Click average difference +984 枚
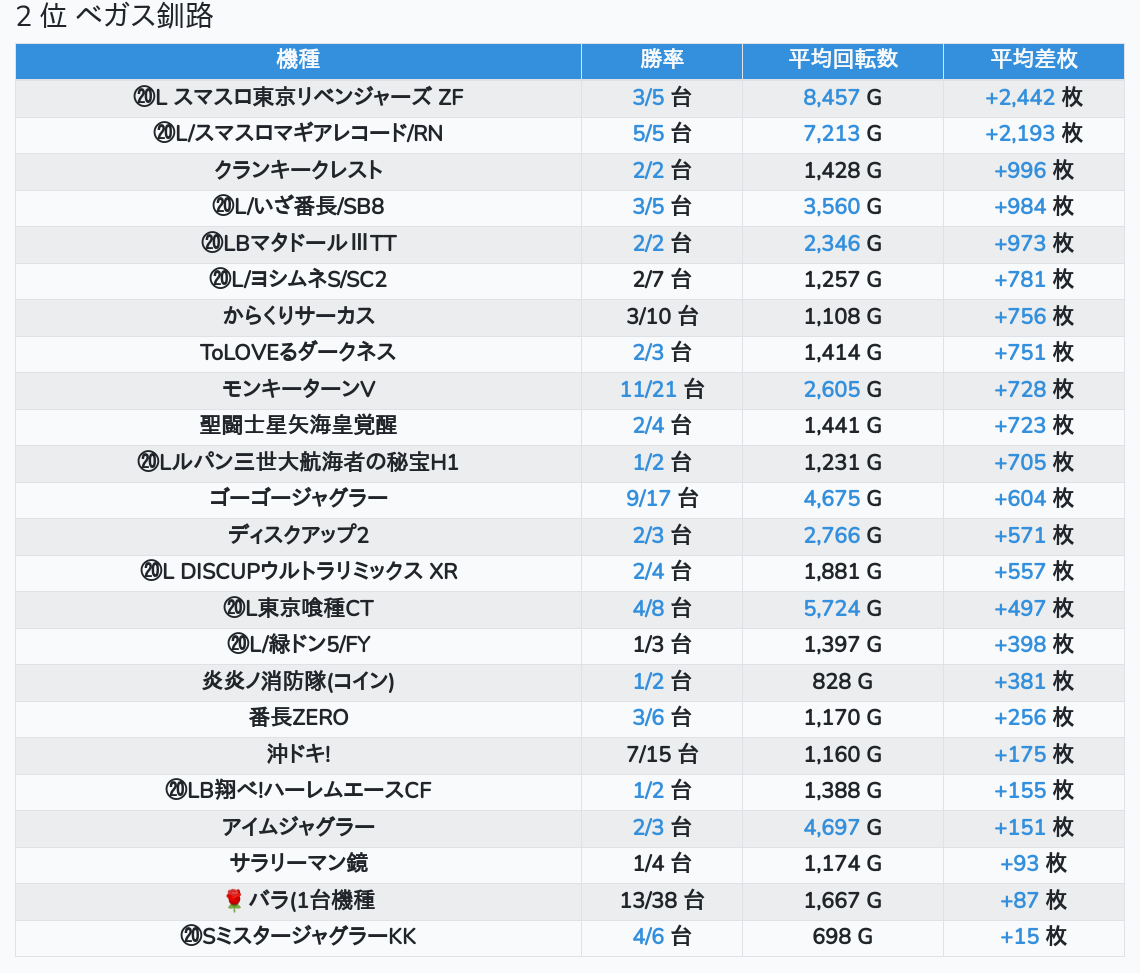The width and height of the screenshot is (1140, 973). pos(1034,207)
